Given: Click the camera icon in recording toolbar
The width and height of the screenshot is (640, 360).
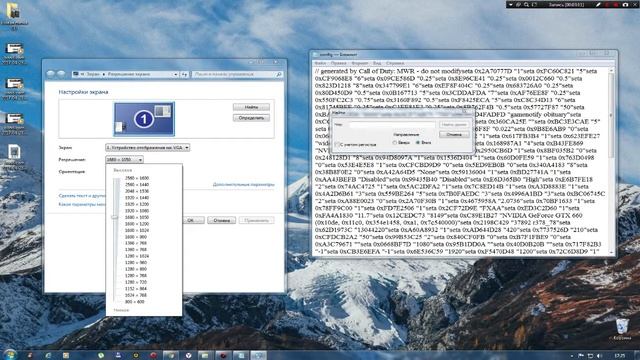Looking at the screenshot, I should 625,4.
